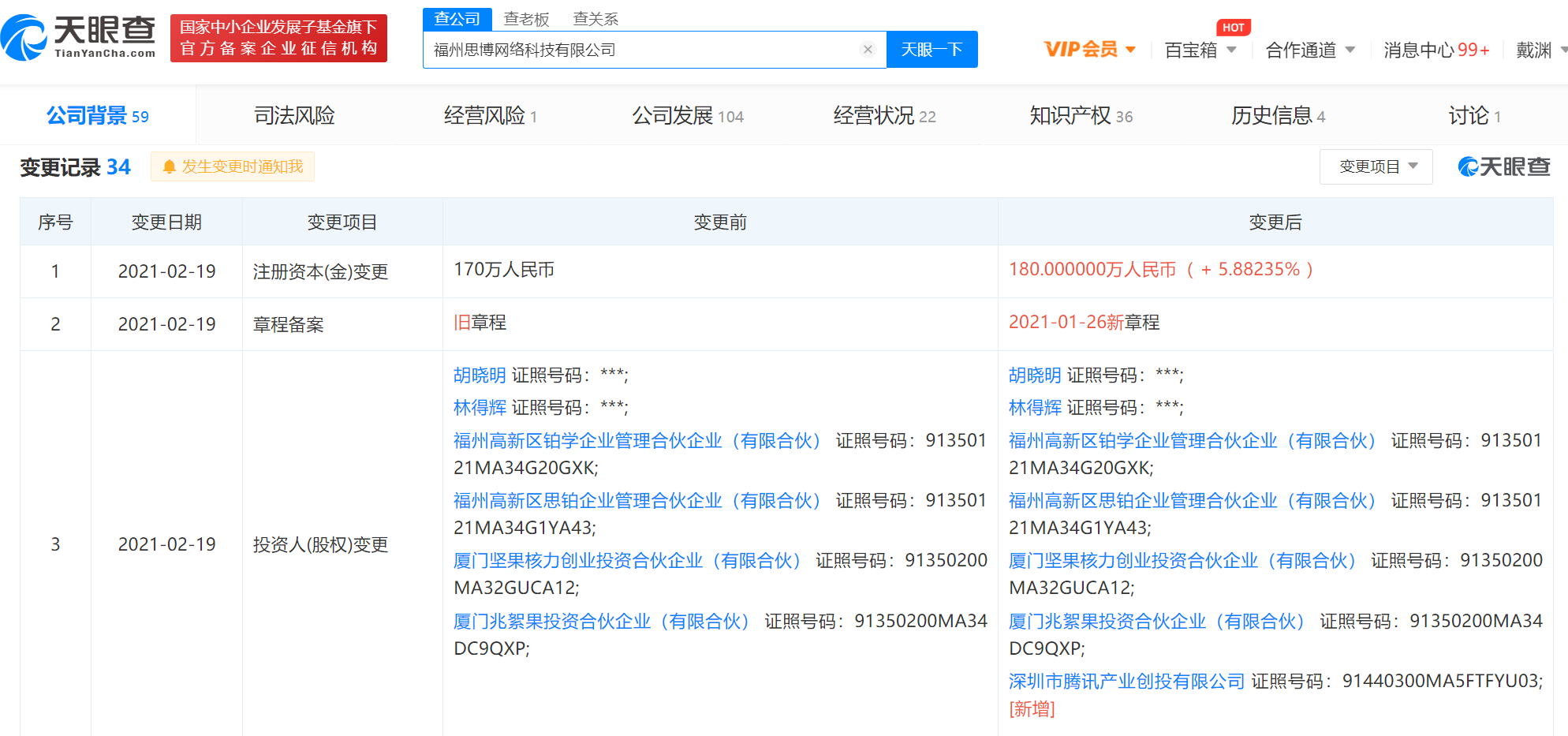Expand the 百宝箱 dropdown
The image size is (1568, 736).
click(x=1200, y=50)
